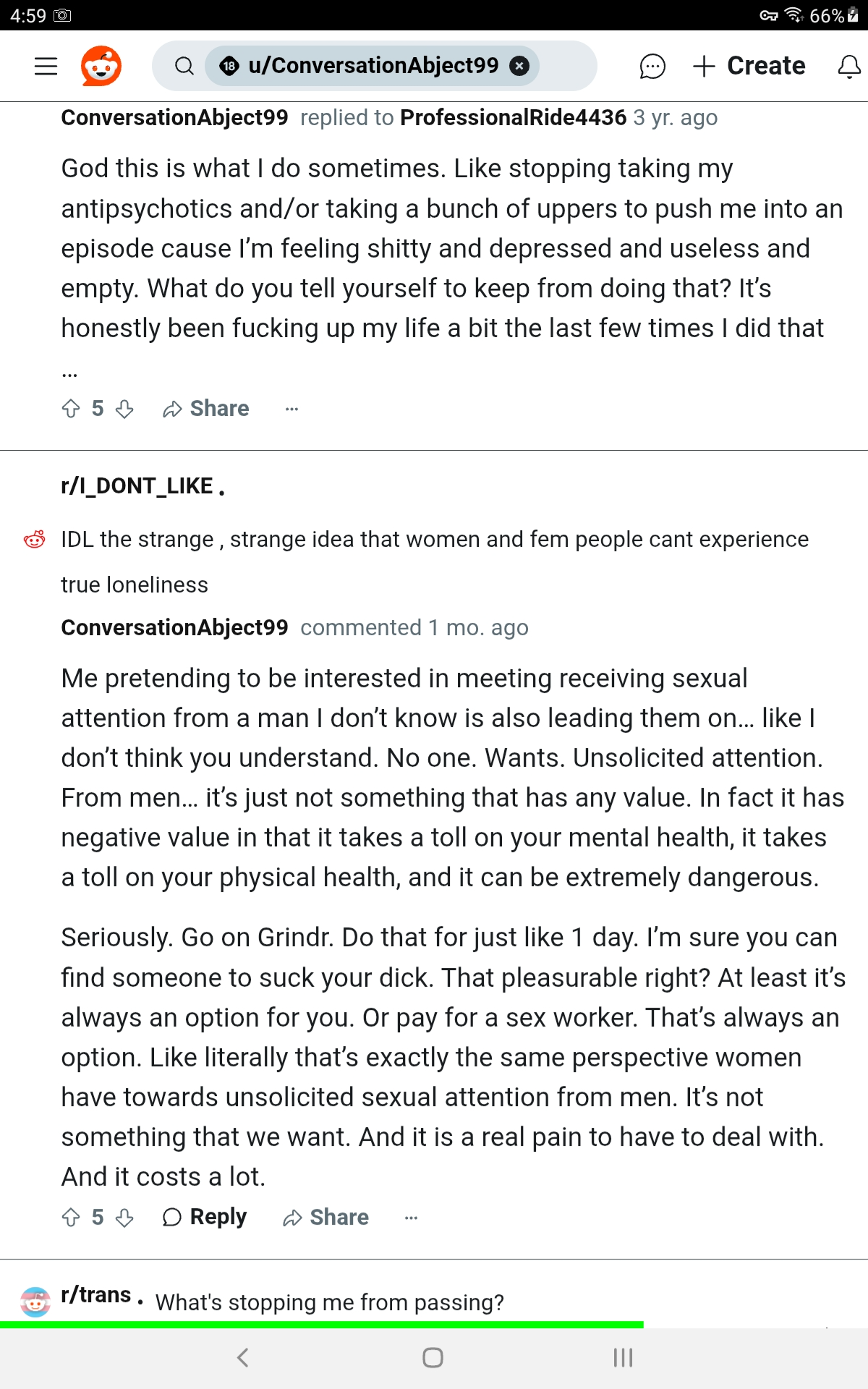This screenshot has height=1389, width=868.
Task: Open the notifications bell
Action: [848, 66]
